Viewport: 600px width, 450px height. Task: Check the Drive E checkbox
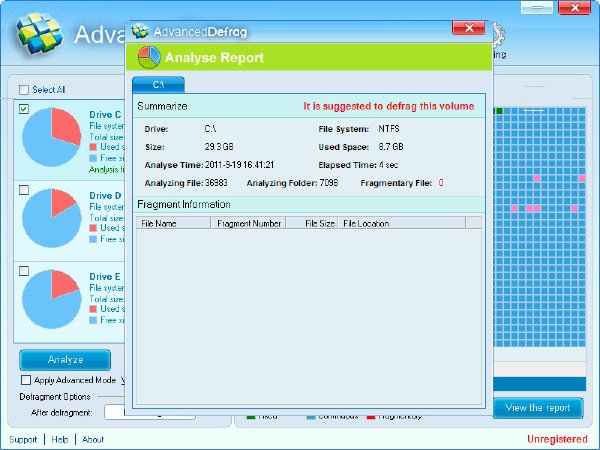[24, 271]
